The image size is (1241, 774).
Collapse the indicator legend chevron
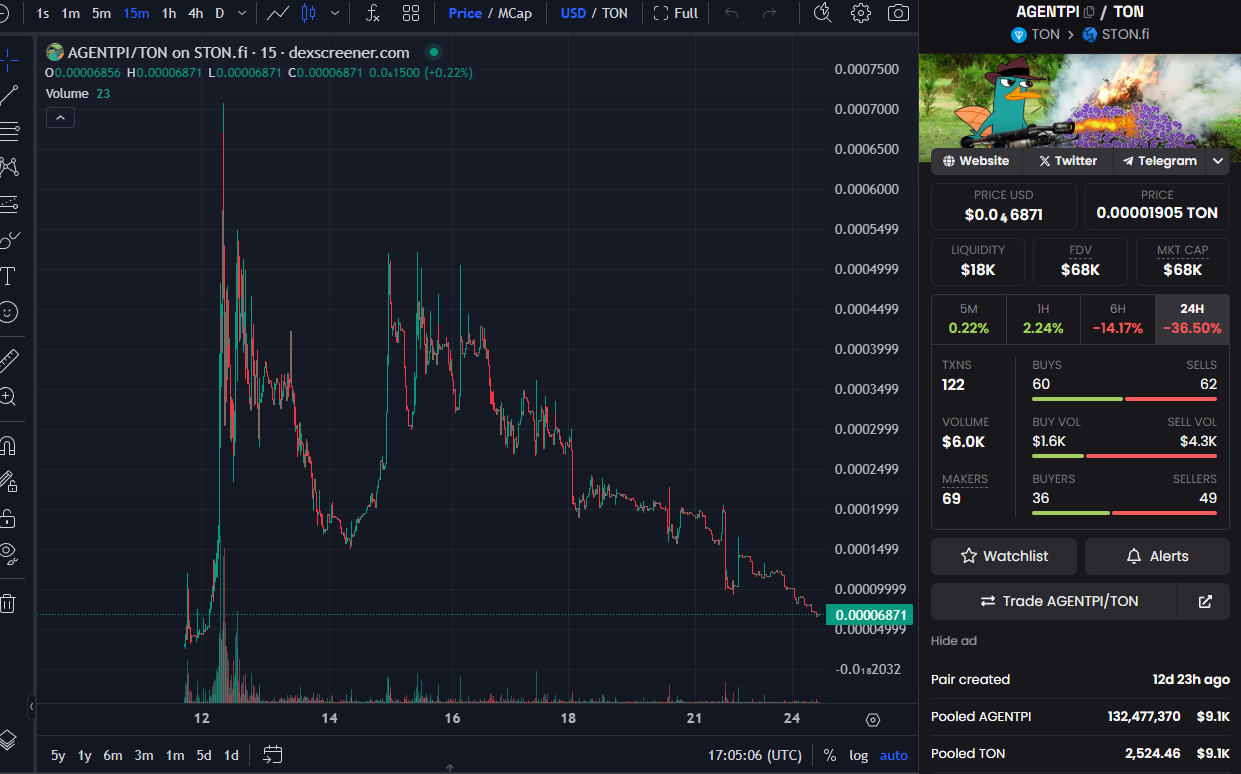60,118
